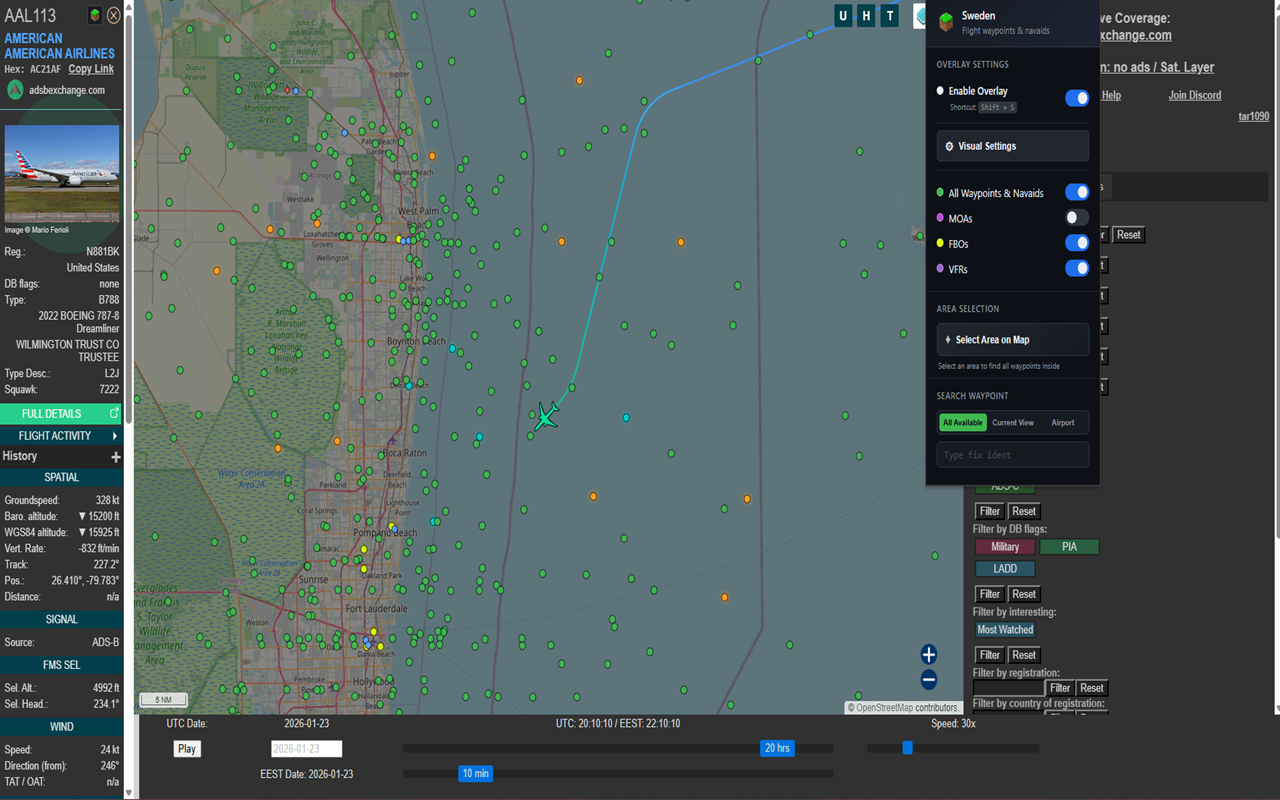The height and width of the screenshot is (800, 1280).
Task: Collapse the WIND section header
Action: 61,727
